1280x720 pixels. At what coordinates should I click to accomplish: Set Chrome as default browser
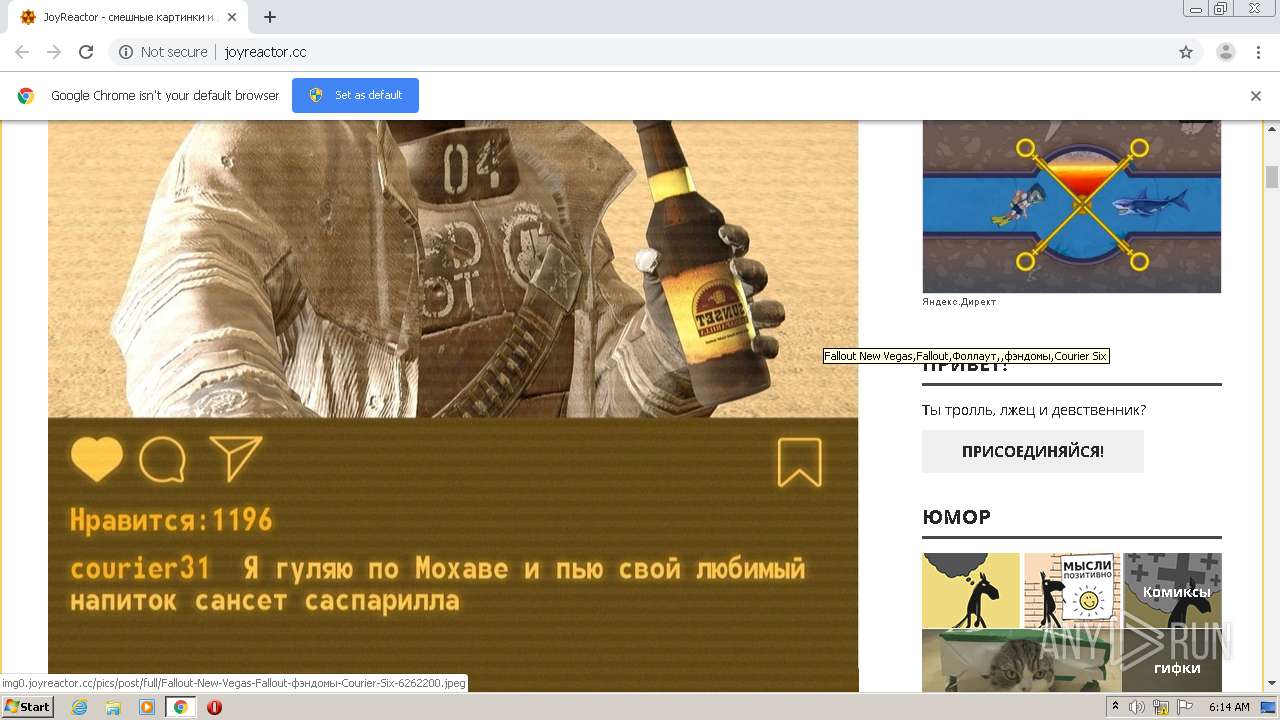[x=355, y=95]
